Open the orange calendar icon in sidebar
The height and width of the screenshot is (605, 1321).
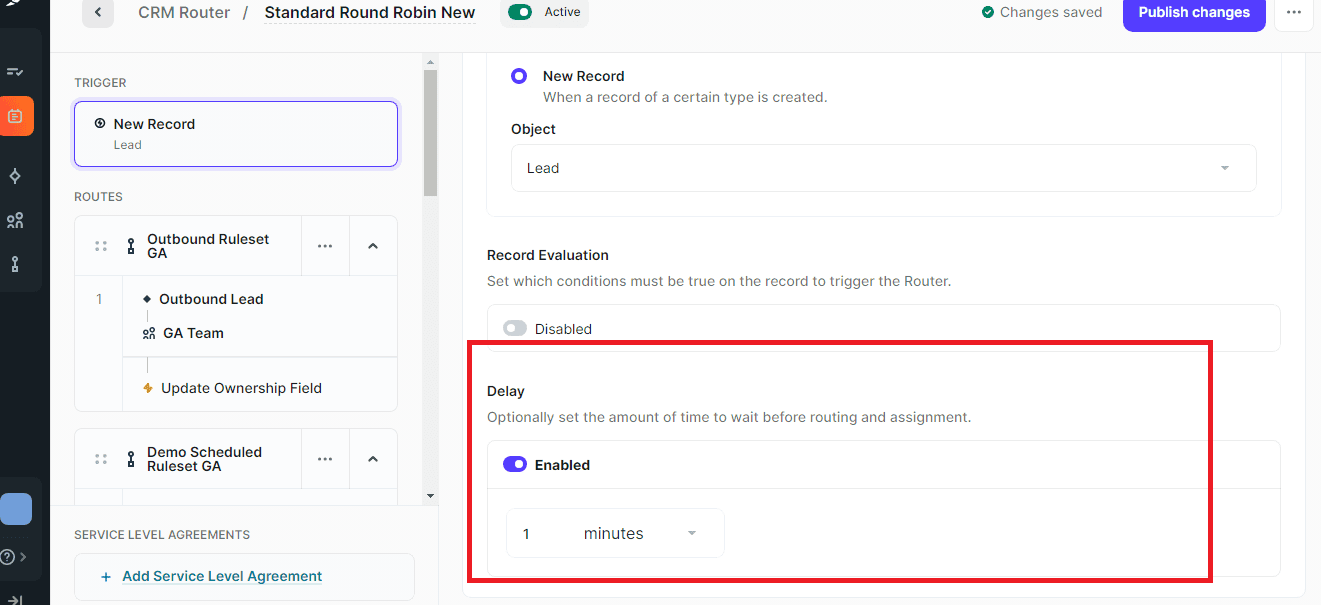tap(15, 116)
